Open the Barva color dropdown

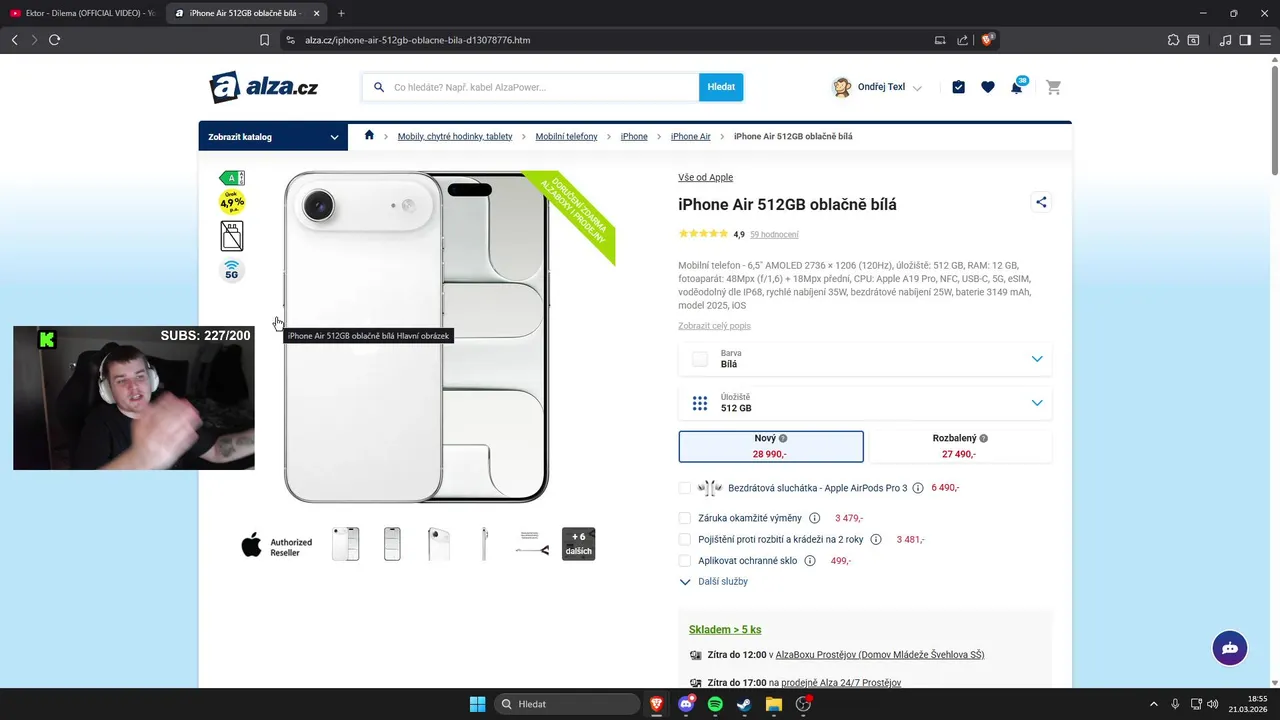pyautogui.click(x=865, y=359)
